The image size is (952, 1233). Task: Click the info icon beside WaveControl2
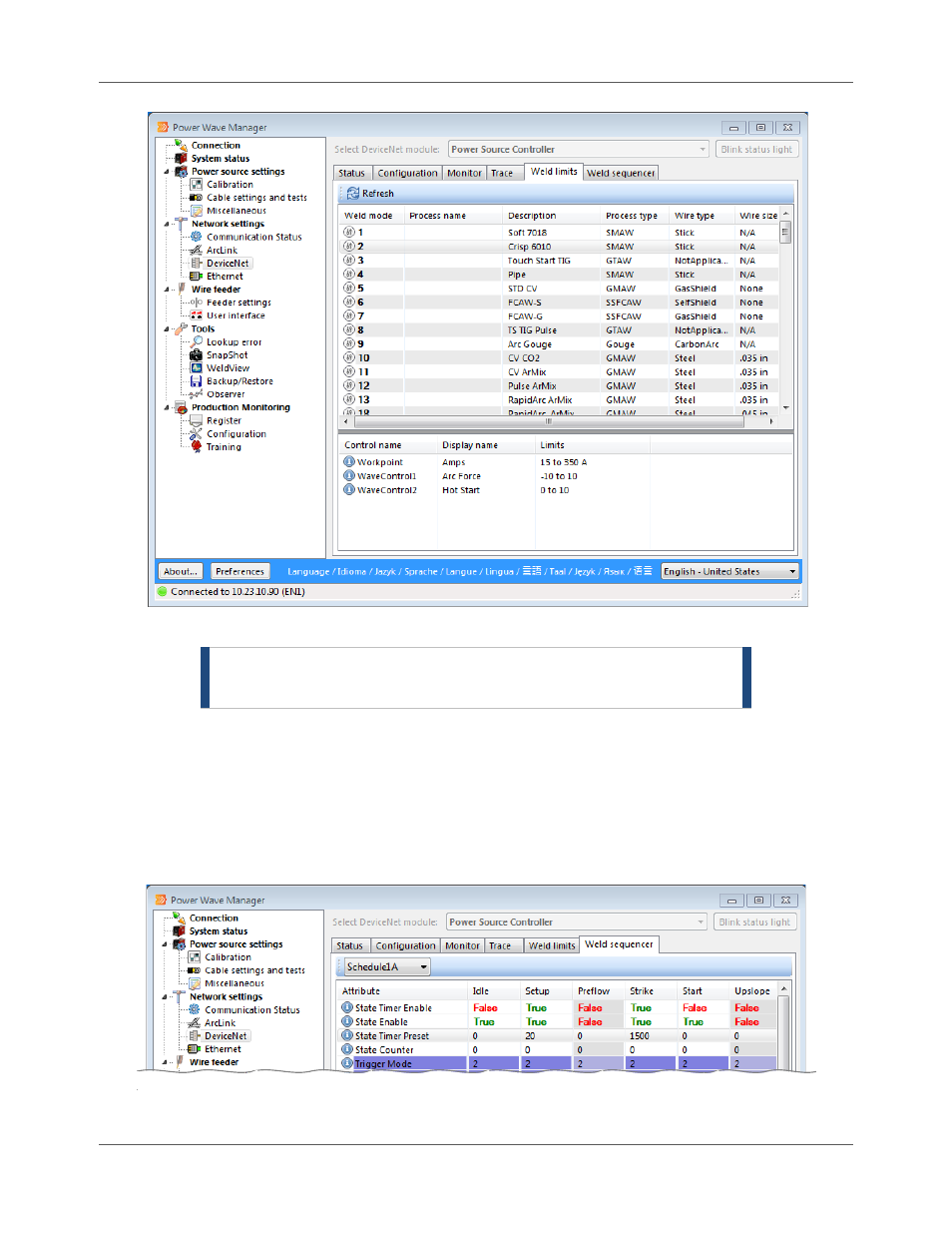(349, 490)
